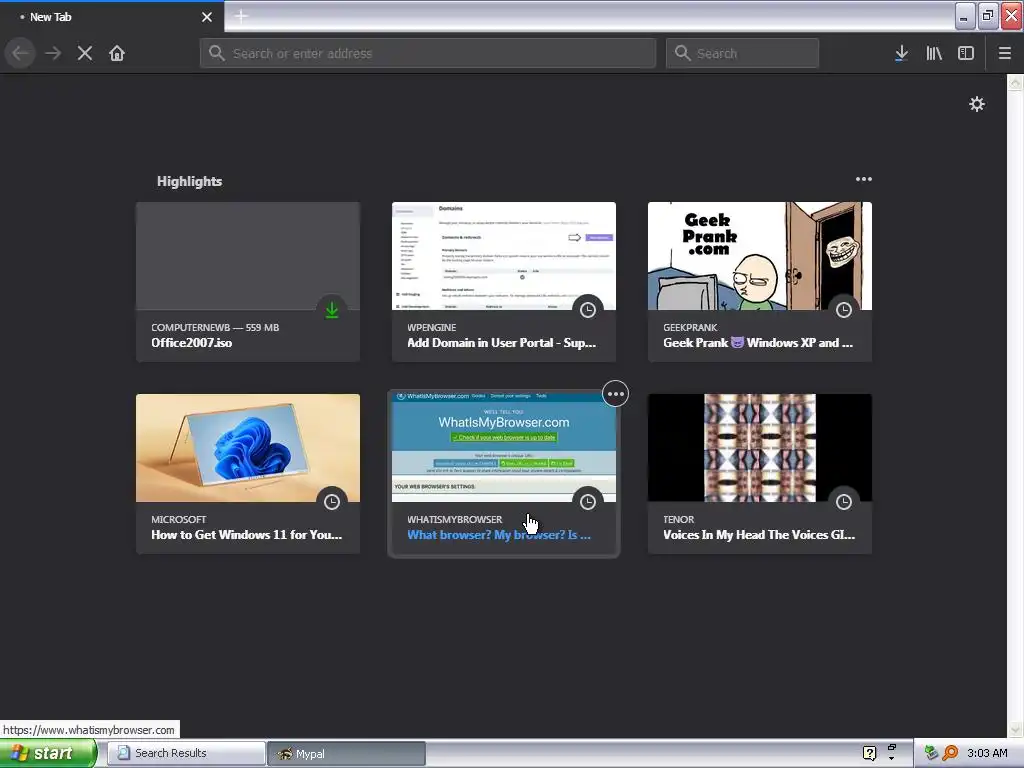Click green download icon on Office2007 card
This screenshot has width=1024, height=768.
pos(332,310)
